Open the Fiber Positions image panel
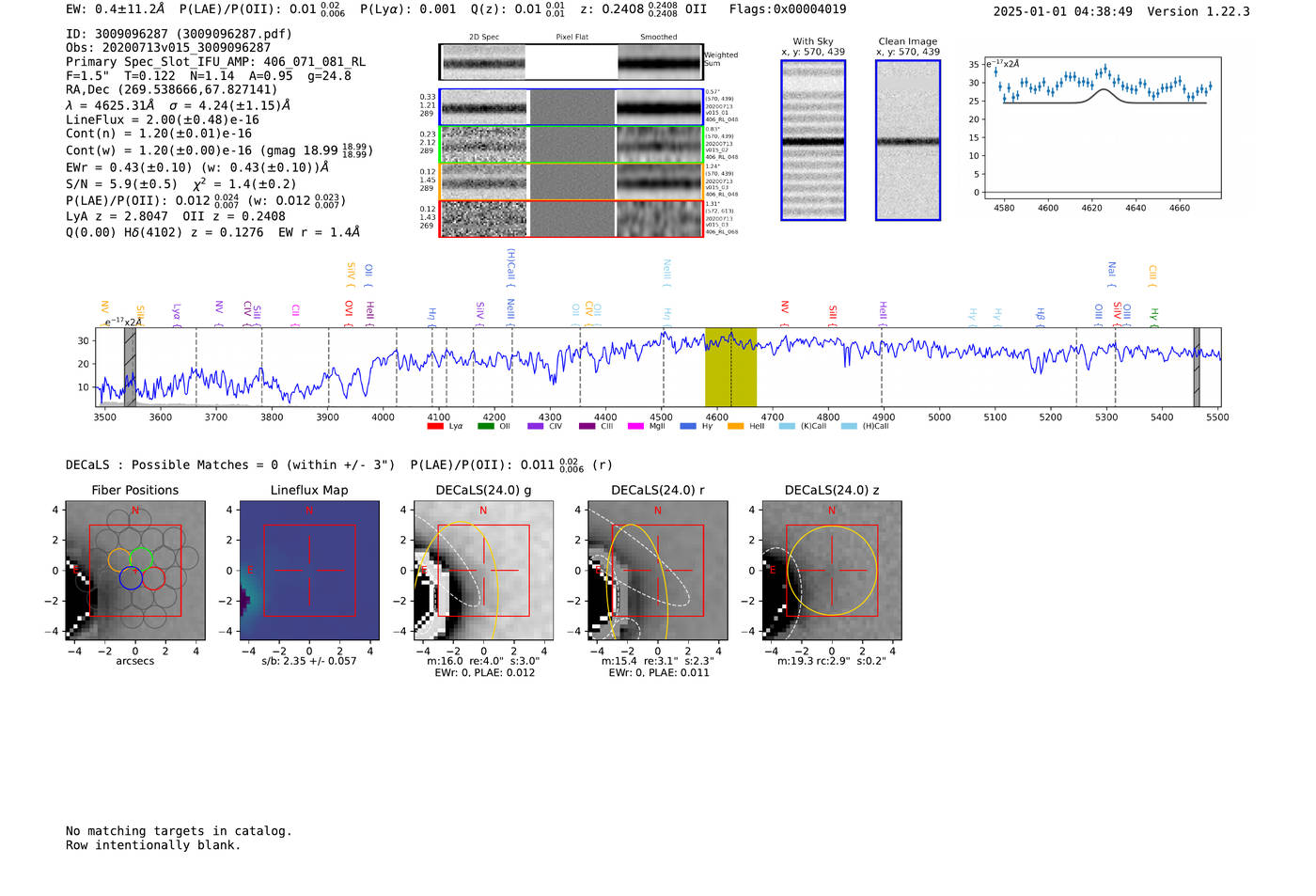This screenshot has height=896, width=1316. click(x=135, y=571)
